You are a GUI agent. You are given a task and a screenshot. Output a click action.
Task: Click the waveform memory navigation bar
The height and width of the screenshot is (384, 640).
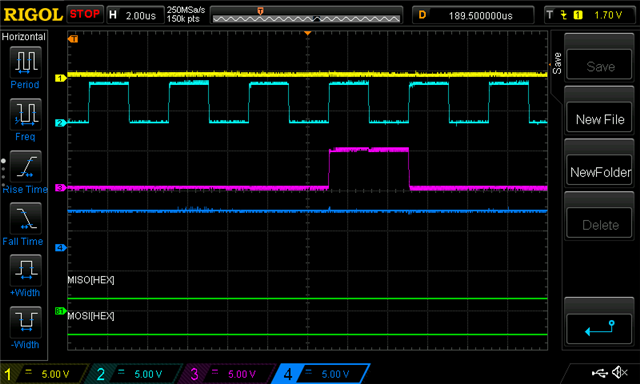tap(306, 16)
